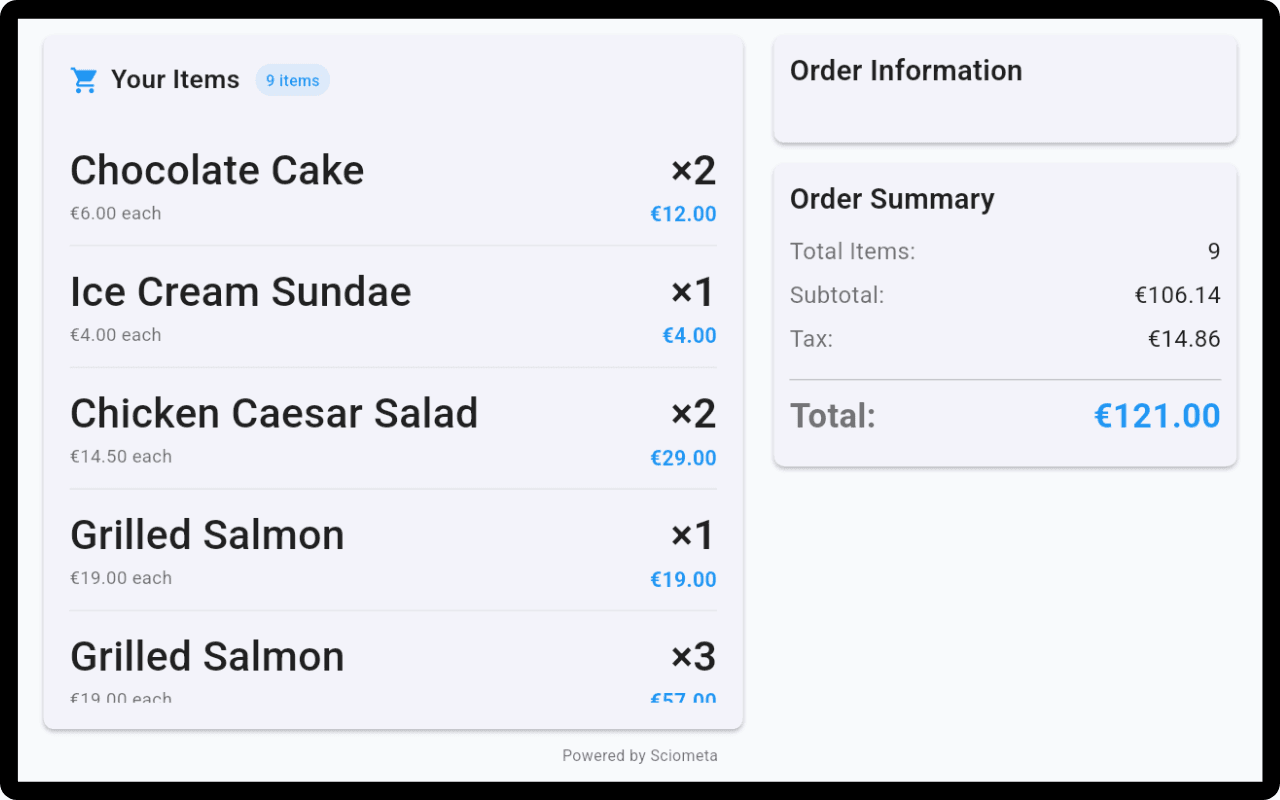Click the €4.00 Ice Cream Sundae price

(689, 335)
